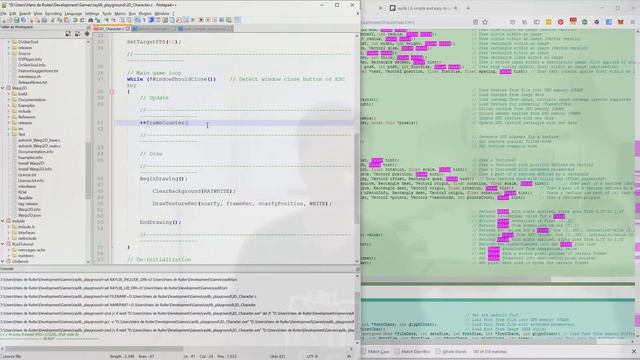The height and width of the screenshot is (360, 640).
Task: Close the Firefox find bar
Action: pos(634,351)
